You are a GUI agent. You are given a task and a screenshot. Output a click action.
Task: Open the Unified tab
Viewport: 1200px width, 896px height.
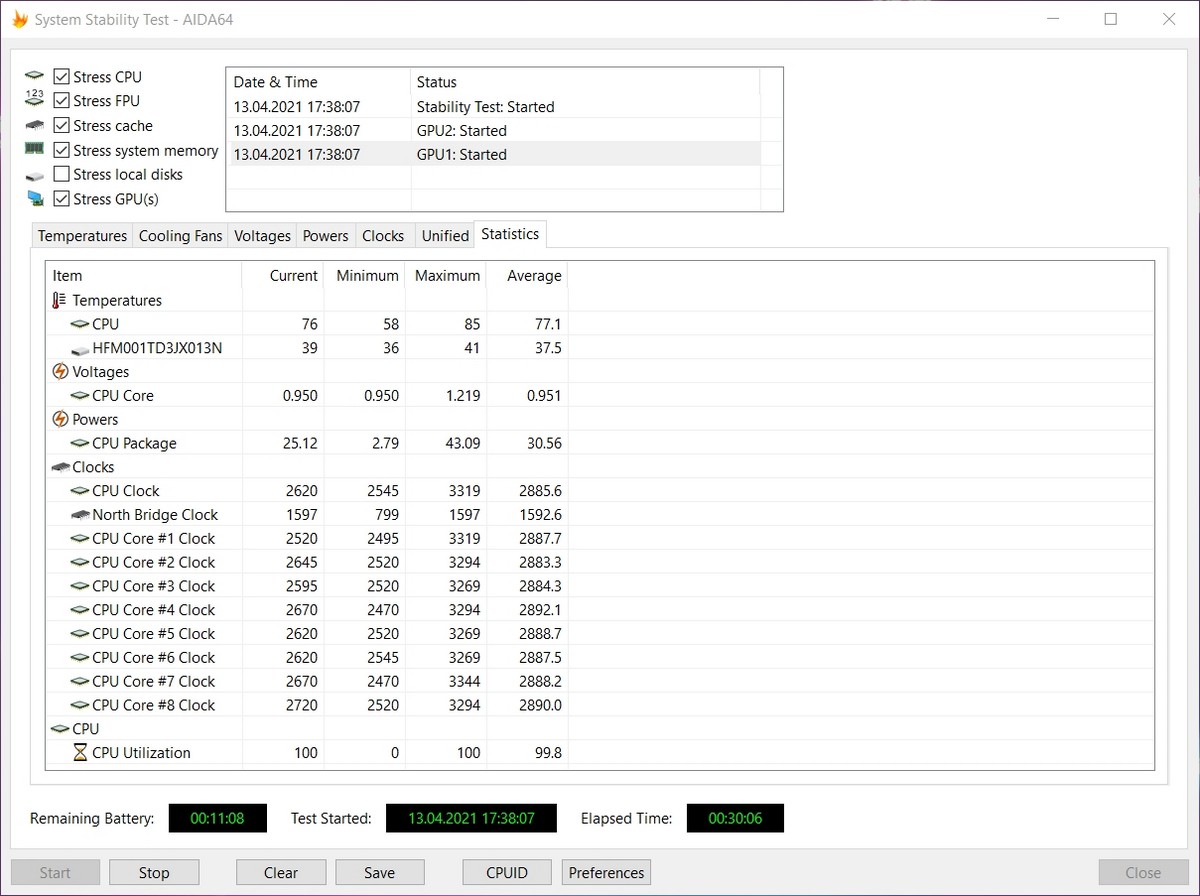coord(445,236)
